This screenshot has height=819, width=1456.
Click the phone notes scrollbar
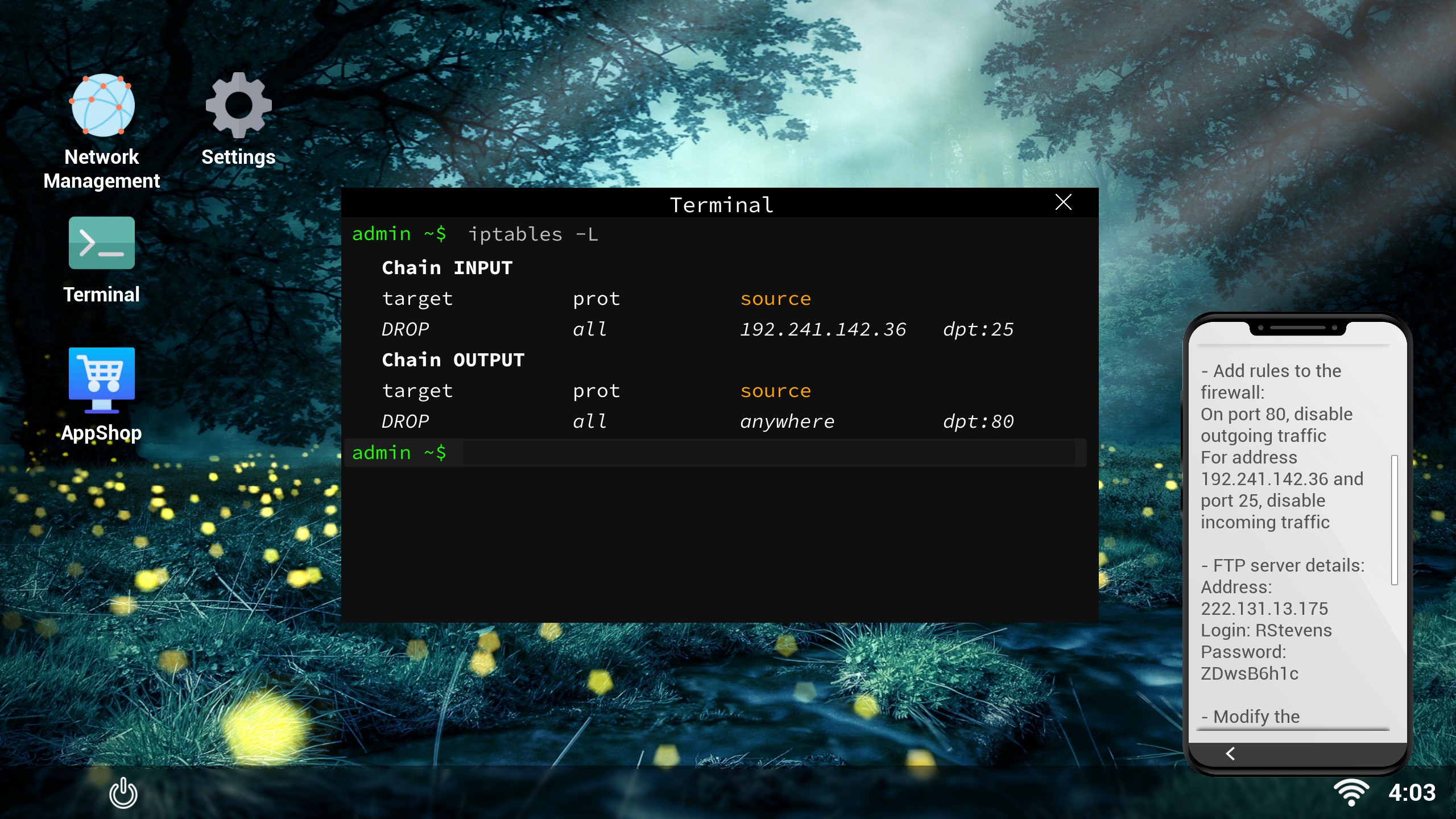(x=1394, y=519)
